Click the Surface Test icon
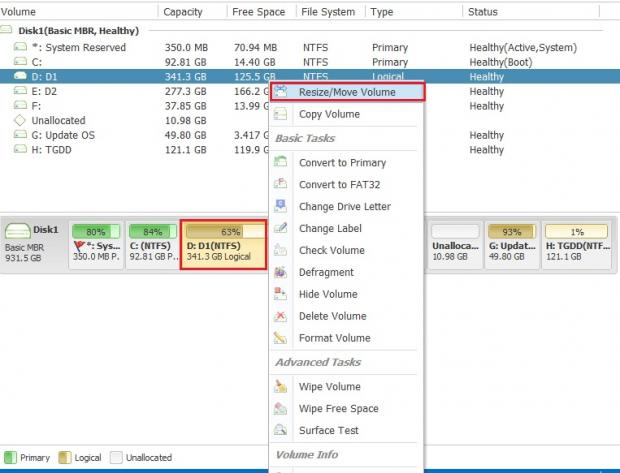 (x=281, y=430)
